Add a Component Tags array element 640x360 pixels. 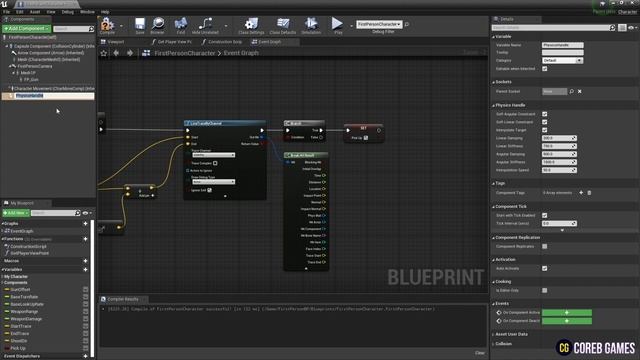[x=581, y=193]
